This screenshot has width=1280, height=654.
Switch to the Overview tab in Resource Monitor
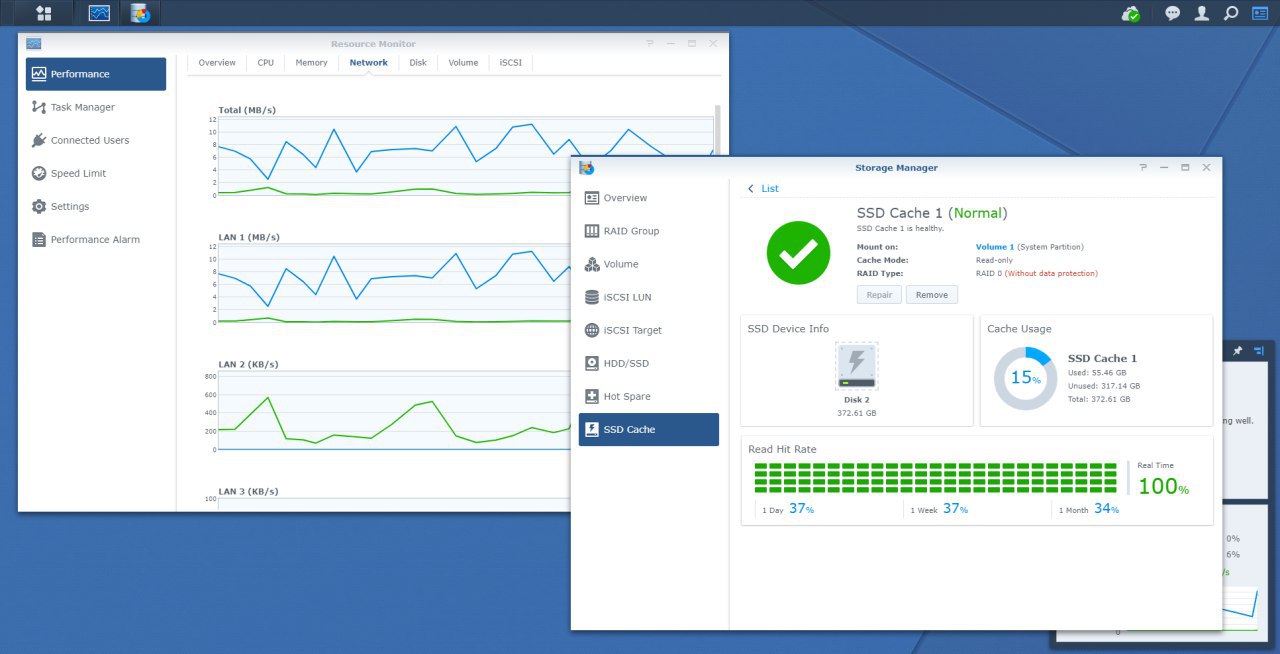pyautogui.click(x=217, y=62)
